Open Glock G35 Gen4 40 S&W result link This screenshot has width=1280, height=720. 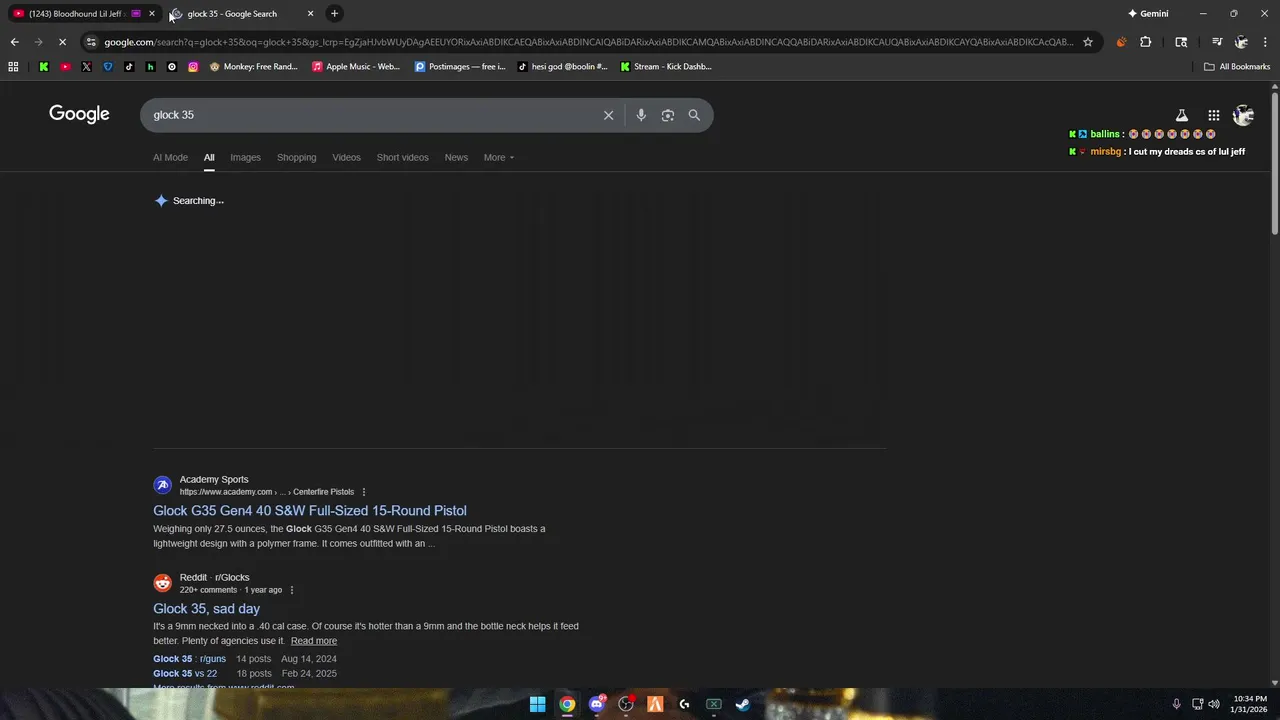[310, 510]
